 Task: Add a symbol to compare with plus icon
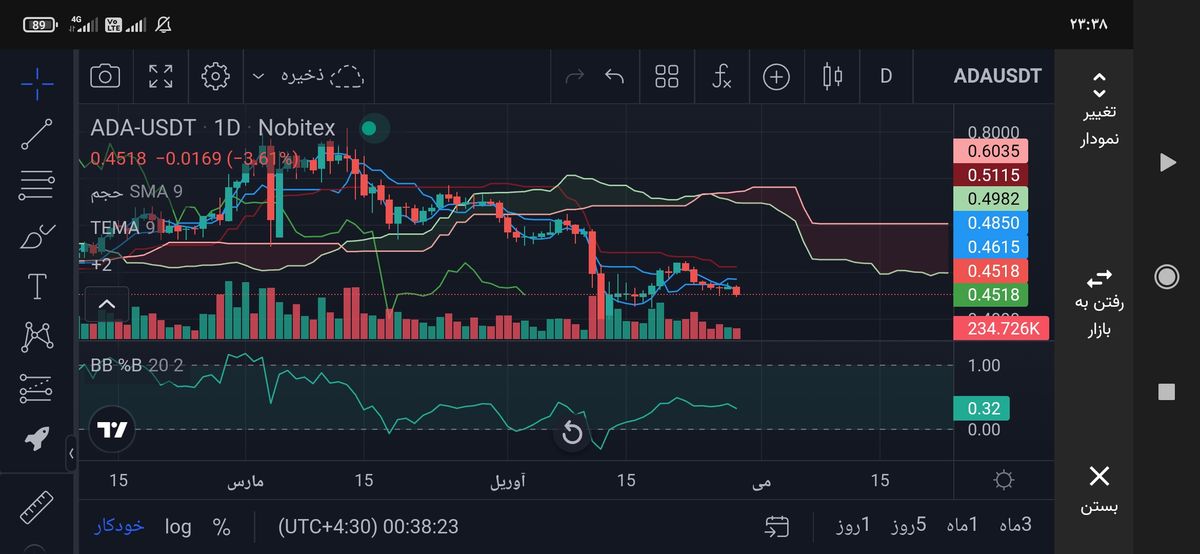point(776,76)
